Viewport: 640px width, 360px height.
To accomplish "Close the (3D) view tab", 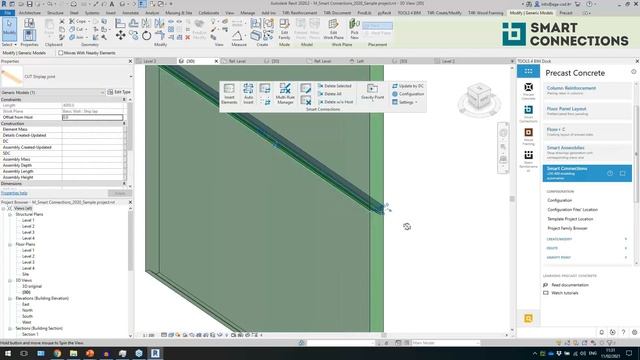I will (216, 61).
